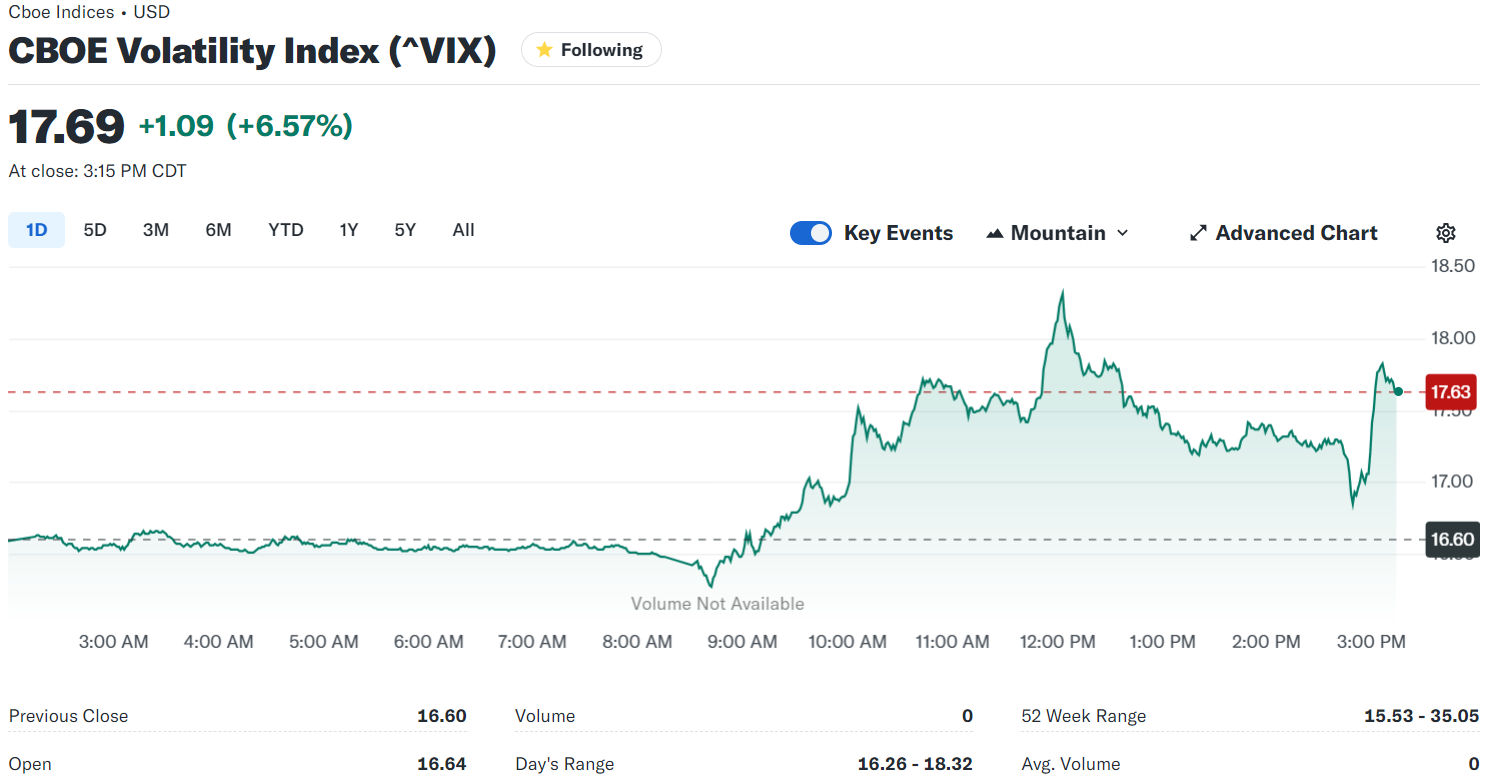The width and height of the screenshot is (1493, 775).
Task: Click the 17.00 y-axis label
Action: 1453,481
